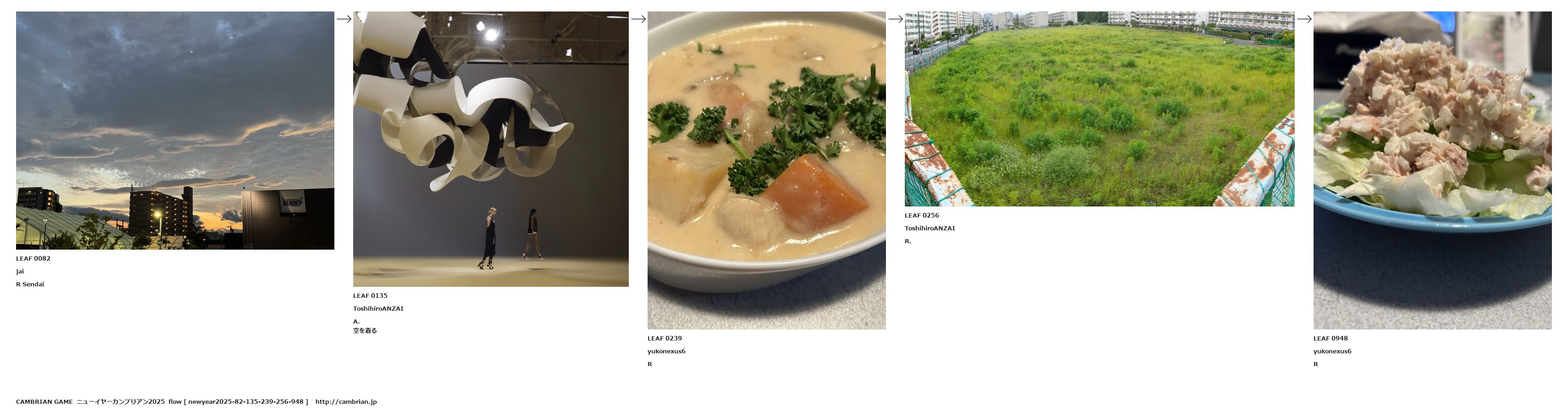Open the cream stew with parsley photo
Image resolution: width=1568 pixels, height=413 pixels.
point(767,170)
